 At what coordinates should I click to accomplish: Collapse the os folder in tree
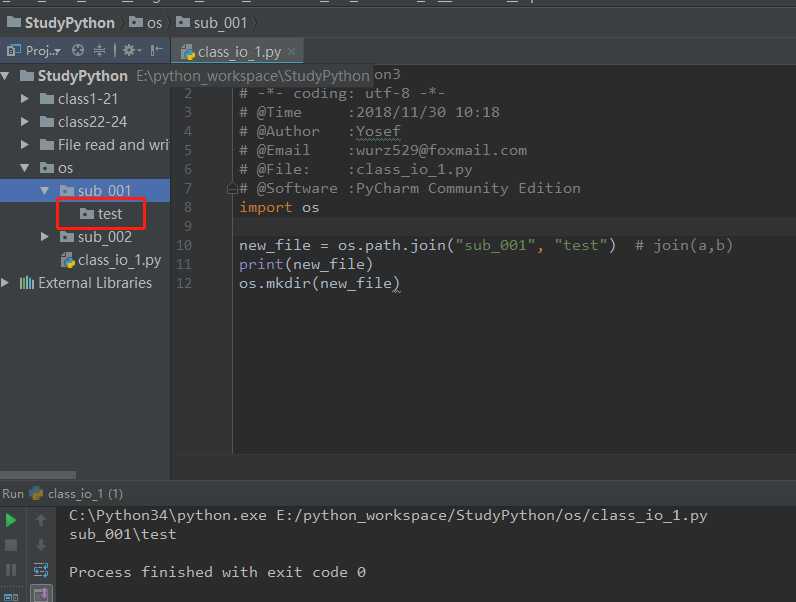click(x=24, y=168)
